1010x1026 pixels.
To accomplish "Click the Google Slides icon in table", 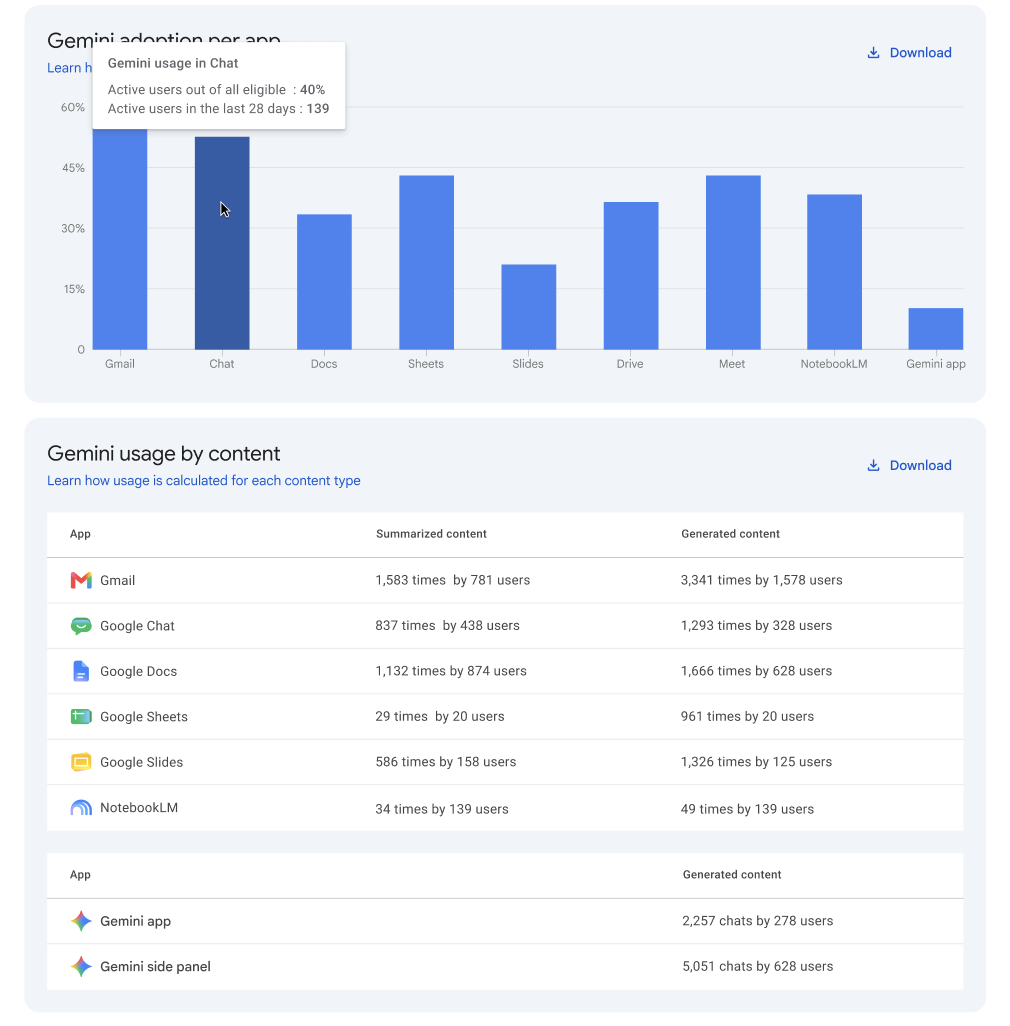I will (81, 762).
